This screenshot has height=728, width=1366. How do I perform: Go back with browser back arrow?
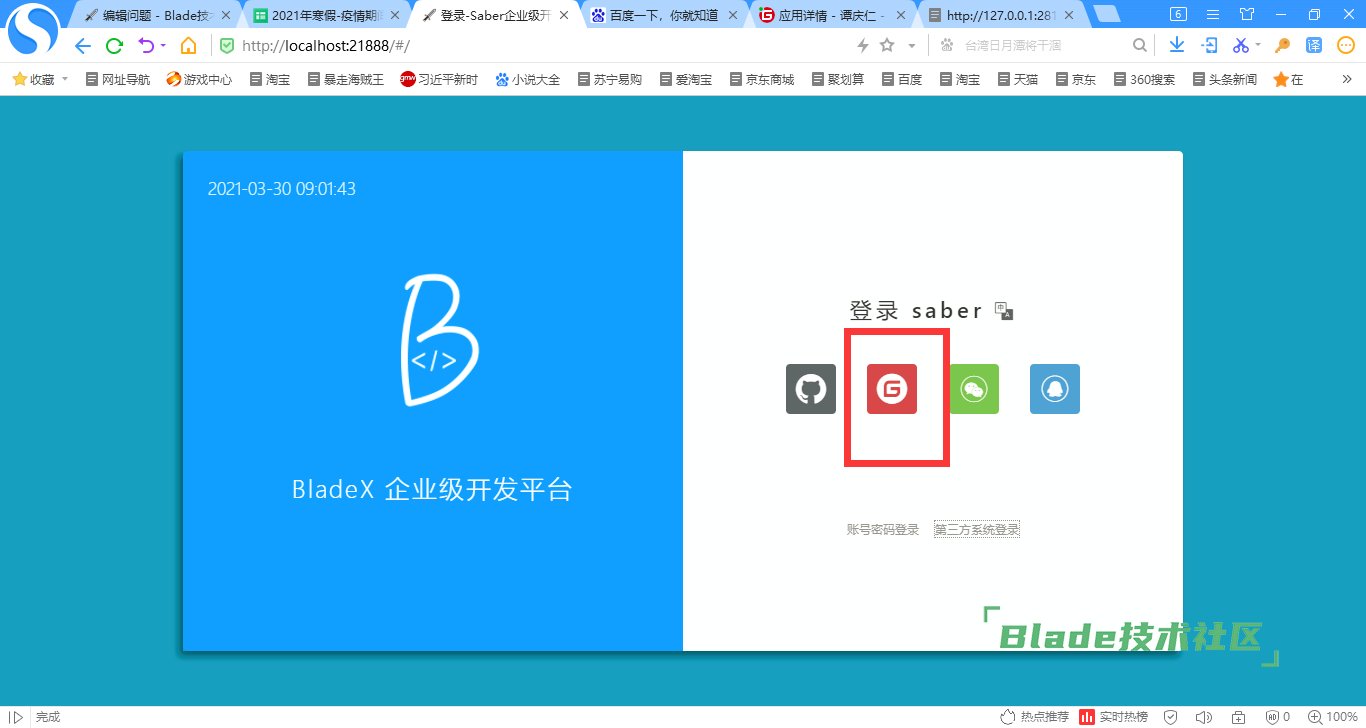point(83,46)
